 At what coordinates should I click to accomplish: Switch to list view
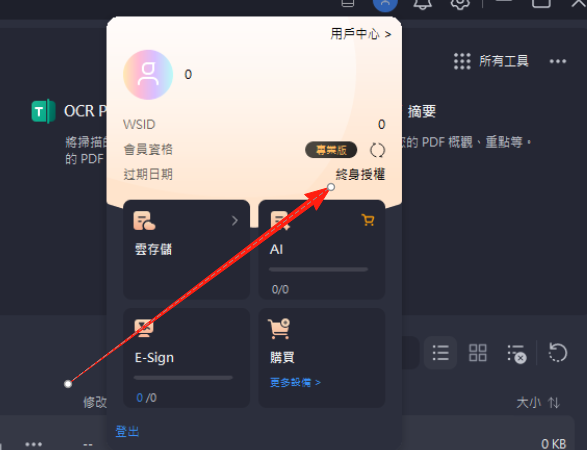click(440, 353)
